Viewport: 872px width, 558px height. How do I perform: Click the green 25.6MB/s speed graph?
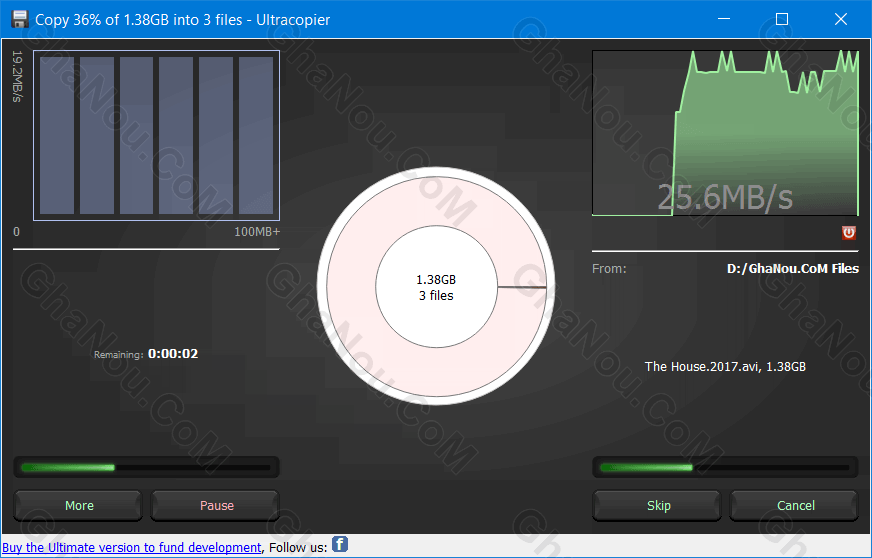[x=725, y=133]
